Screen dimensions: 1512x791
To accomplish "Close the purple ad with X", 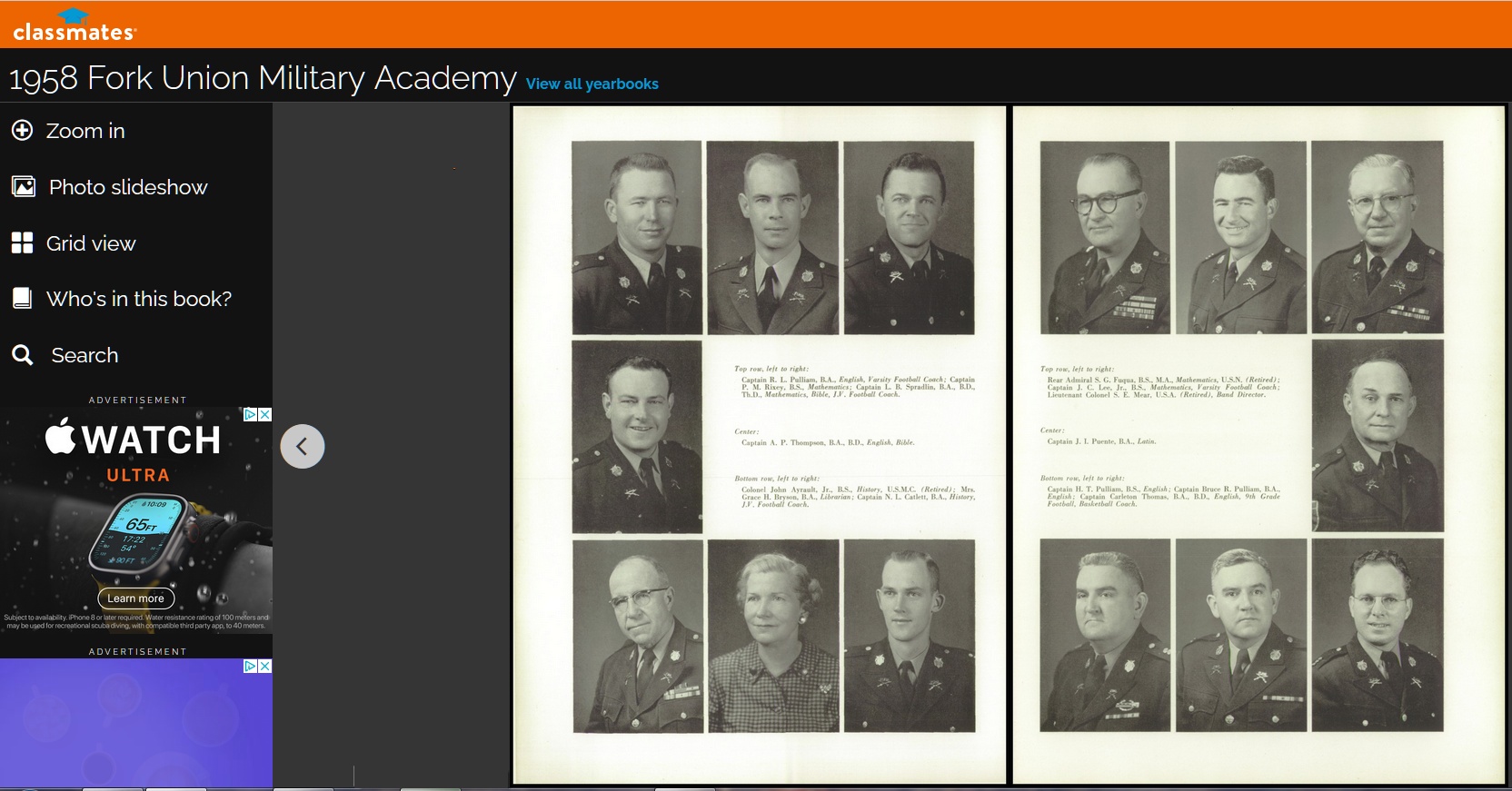I will coord(265,666).
